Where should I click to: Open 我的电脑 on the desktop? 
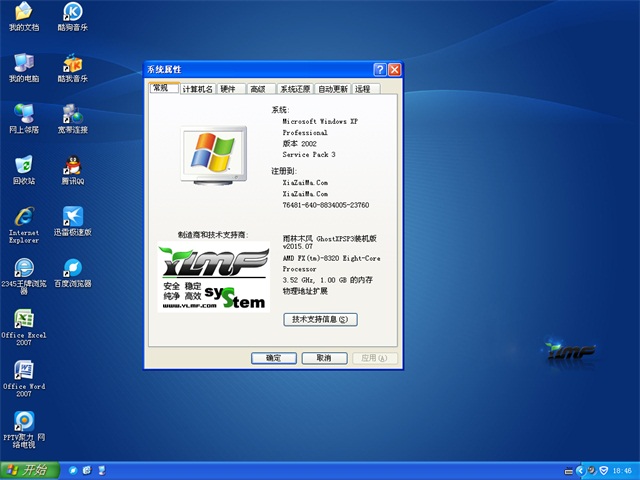[x=24, y=64]
